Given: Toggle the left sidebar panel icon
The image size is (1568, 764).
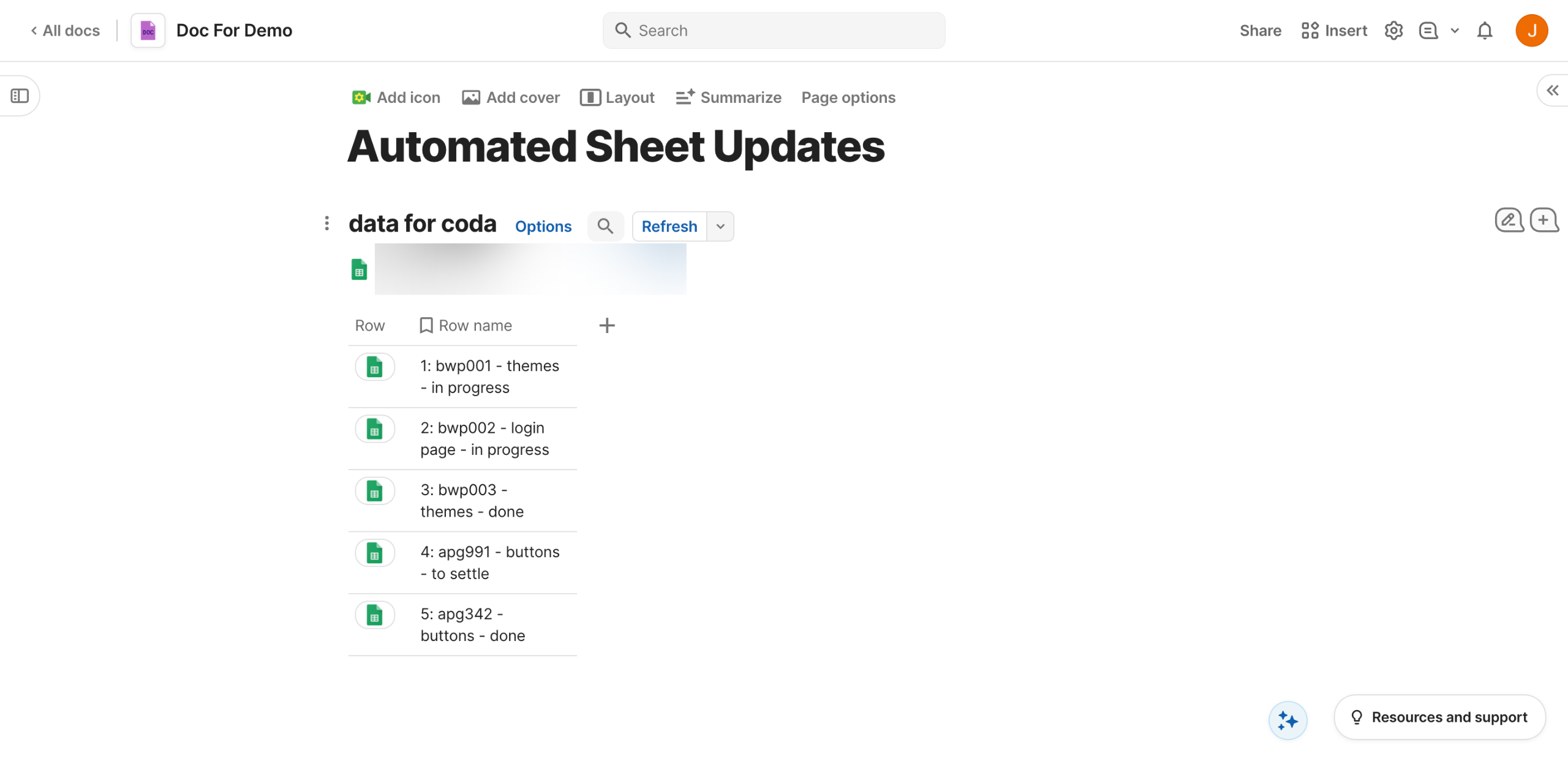Looking at the screenshot, I should [20, 95].
